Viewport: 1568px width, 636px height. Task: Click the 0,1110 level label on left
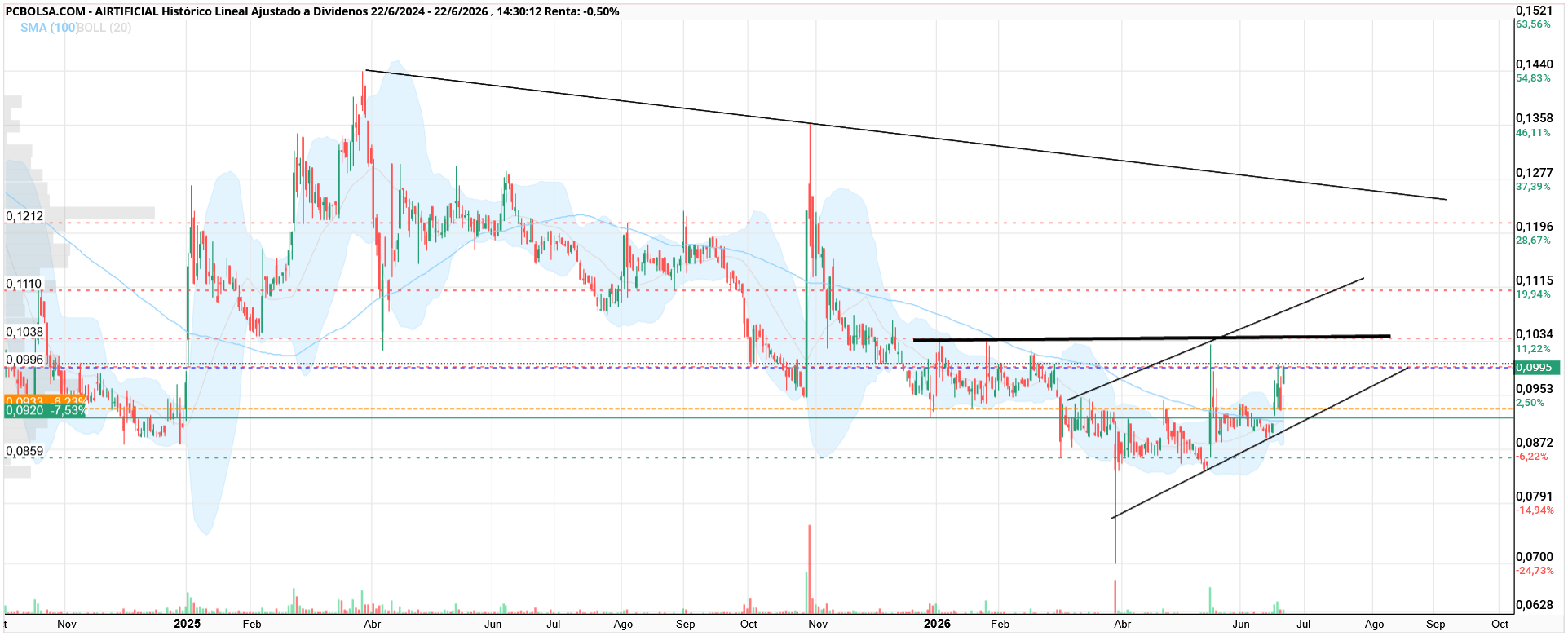[24, 284]
